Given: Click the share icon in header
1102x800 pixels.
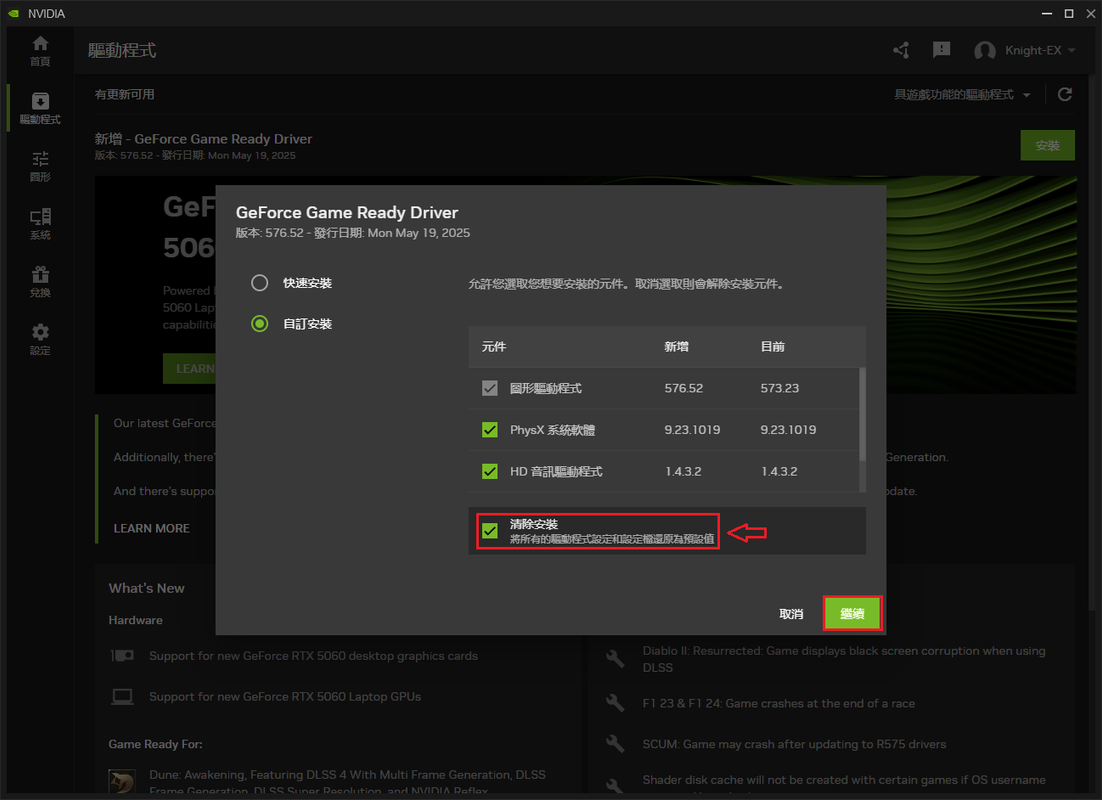Looking at the screenshot, I should pos(901,50).
